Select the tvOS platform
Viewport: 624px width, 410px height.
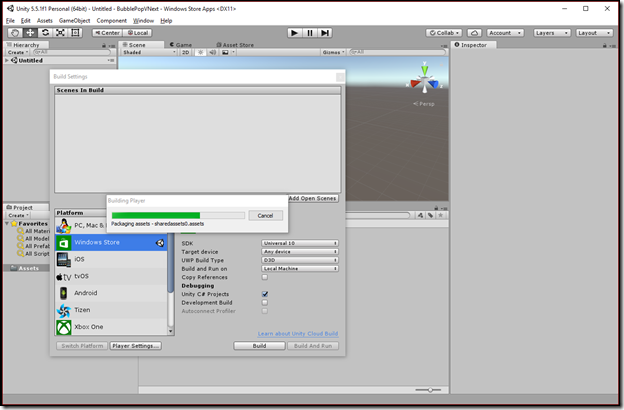click(111, 276)
